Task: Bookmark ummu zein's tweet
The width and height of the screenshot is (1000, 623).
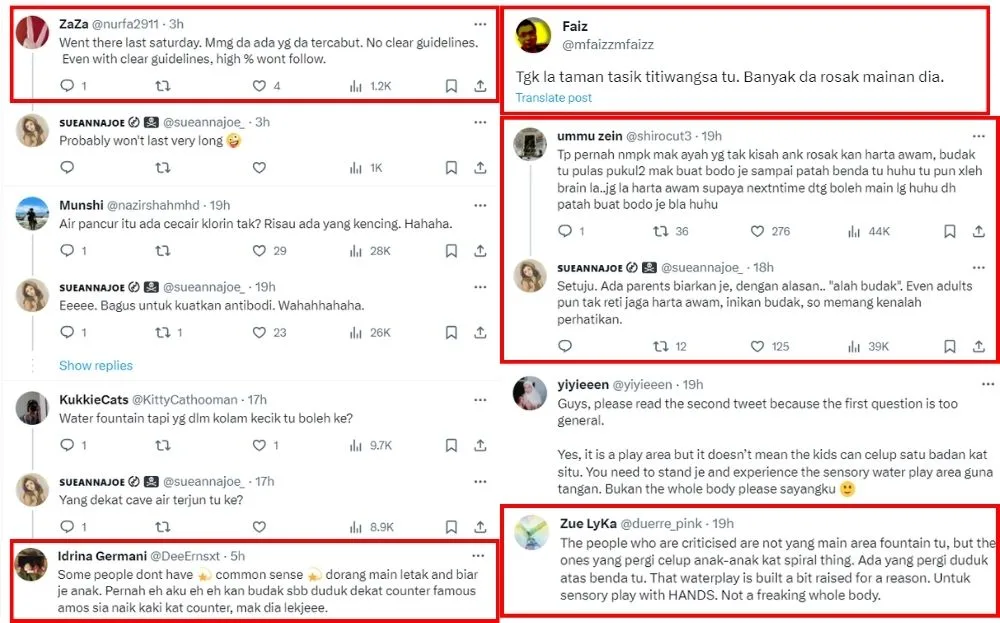Action: pos(949,231)
